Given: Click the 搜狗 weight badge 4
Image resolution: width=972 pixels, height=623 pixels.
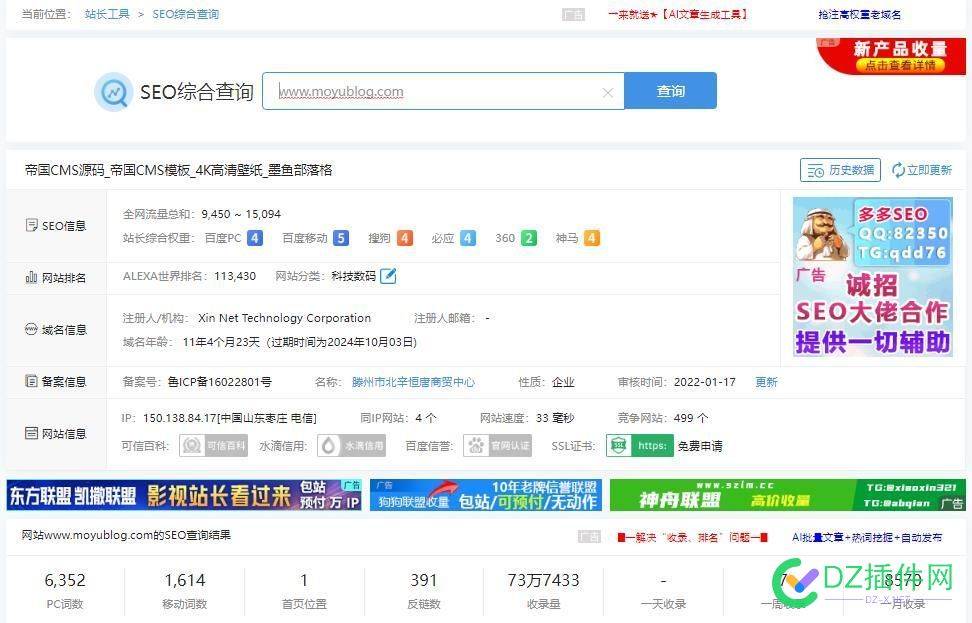Looking at the screenshot, I should pos(405,238).
